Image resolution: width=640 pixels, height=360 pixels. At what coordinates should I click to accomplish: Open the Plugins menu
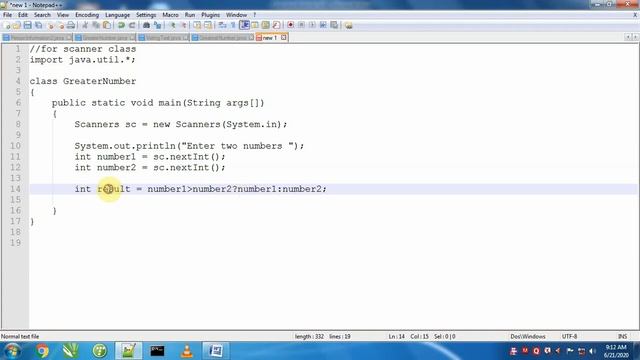[x=211, y=15]
